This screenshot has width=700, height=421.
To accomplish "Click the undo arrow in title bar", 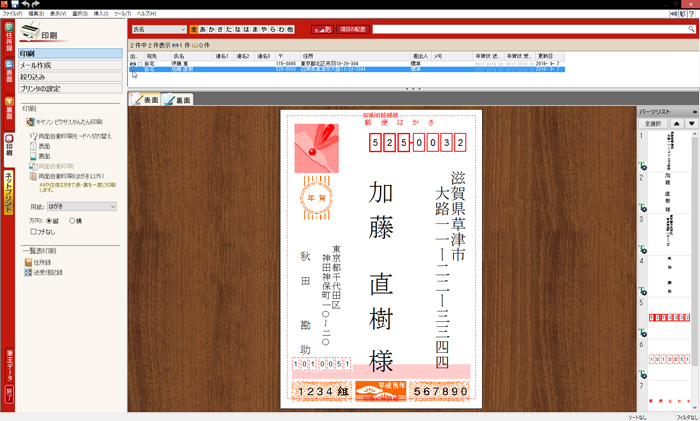I will (26, 4).
